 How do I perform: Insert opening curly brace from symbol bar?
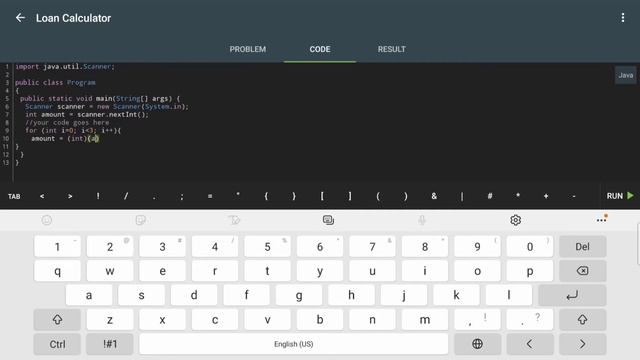(x=266, y=196)
